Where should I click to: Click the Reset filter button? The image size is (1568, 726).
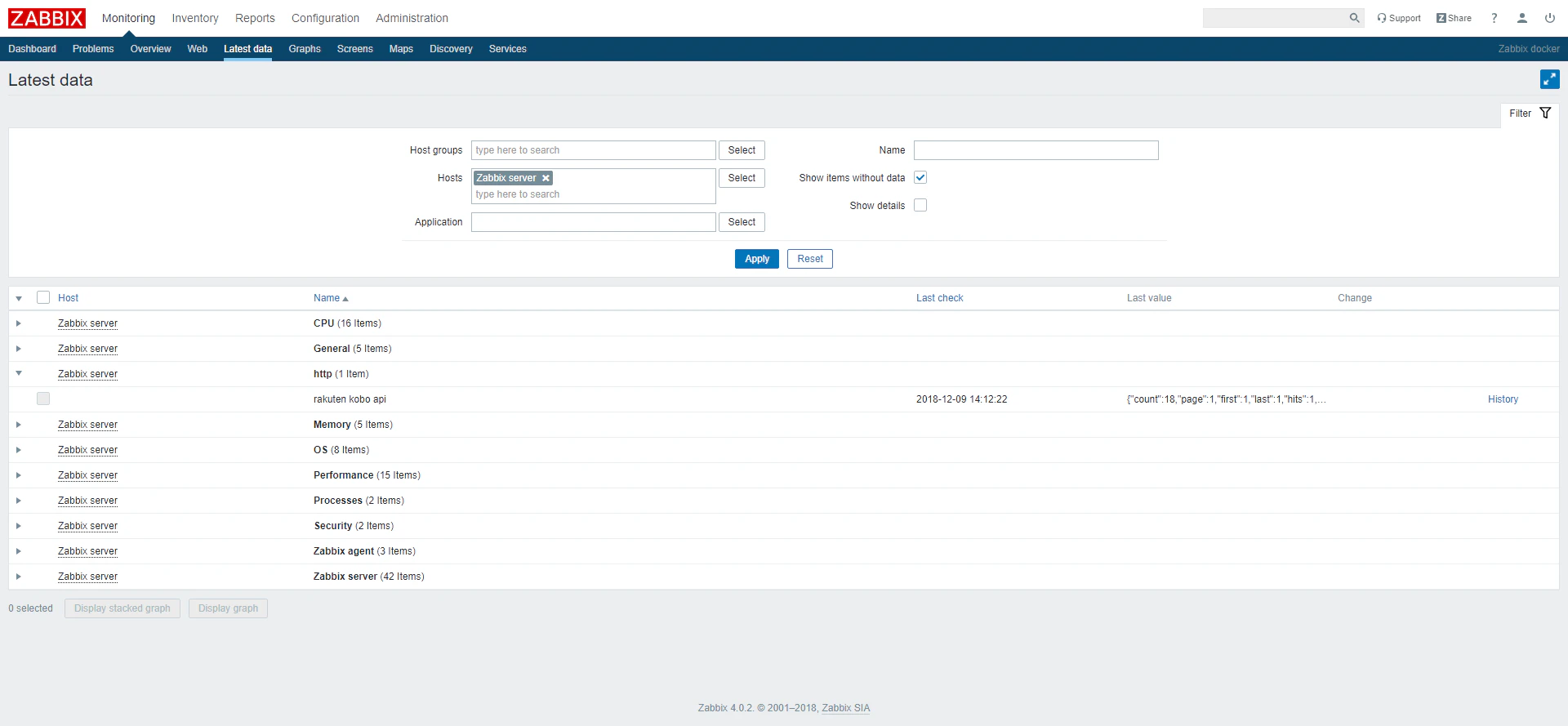click(x=810, y=259)
